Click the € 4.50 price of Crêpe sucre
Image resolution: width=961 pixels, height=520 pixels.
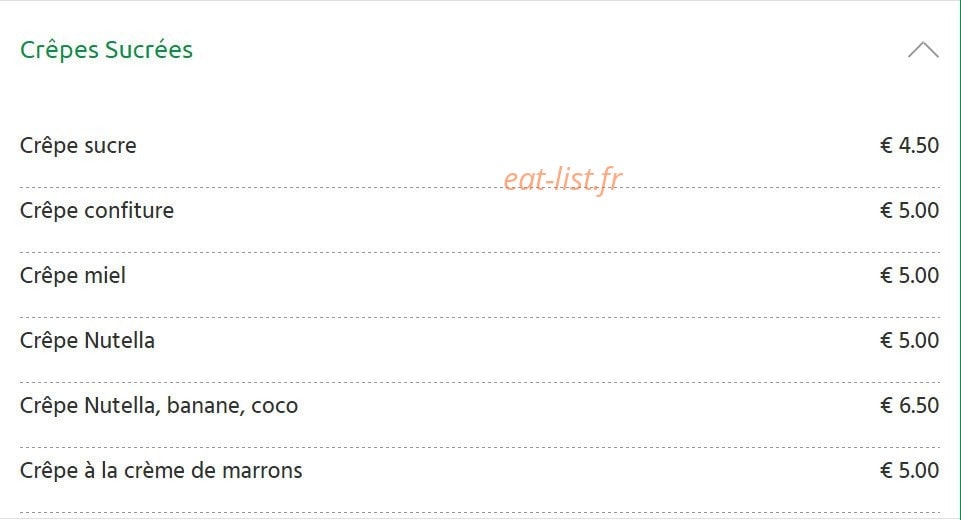910,146
